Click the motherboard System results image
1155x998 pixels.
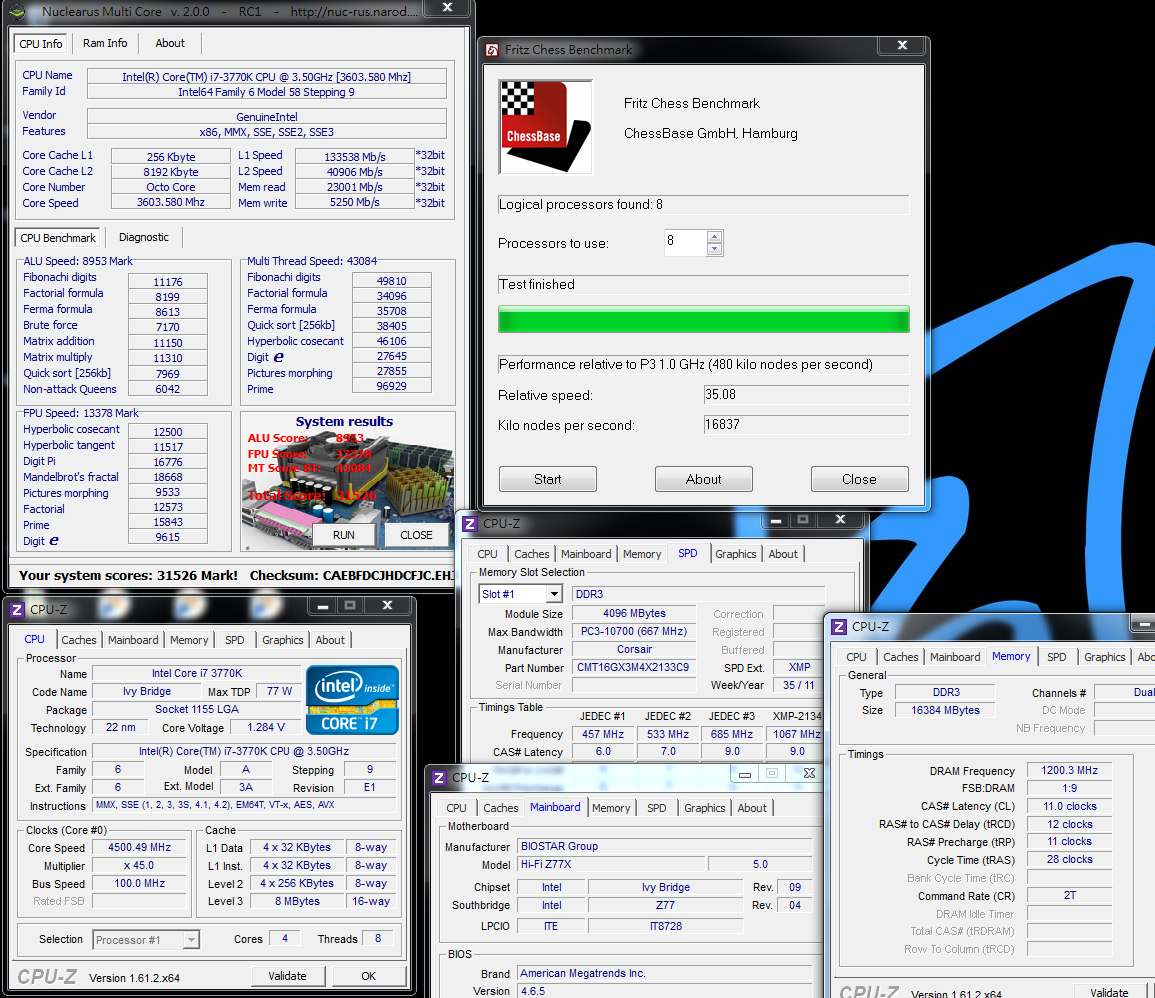point(347,480)
